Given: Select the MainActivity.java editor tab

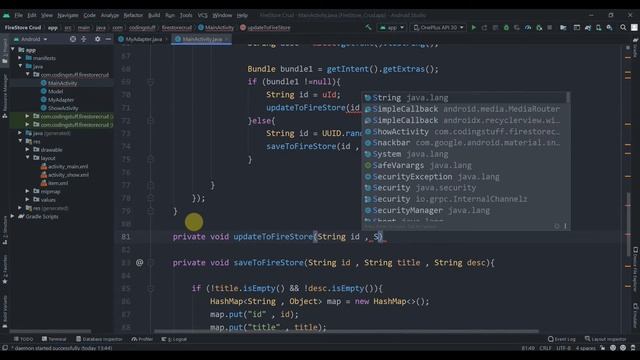Looking at the screenshot, I should tap(201, 39).
